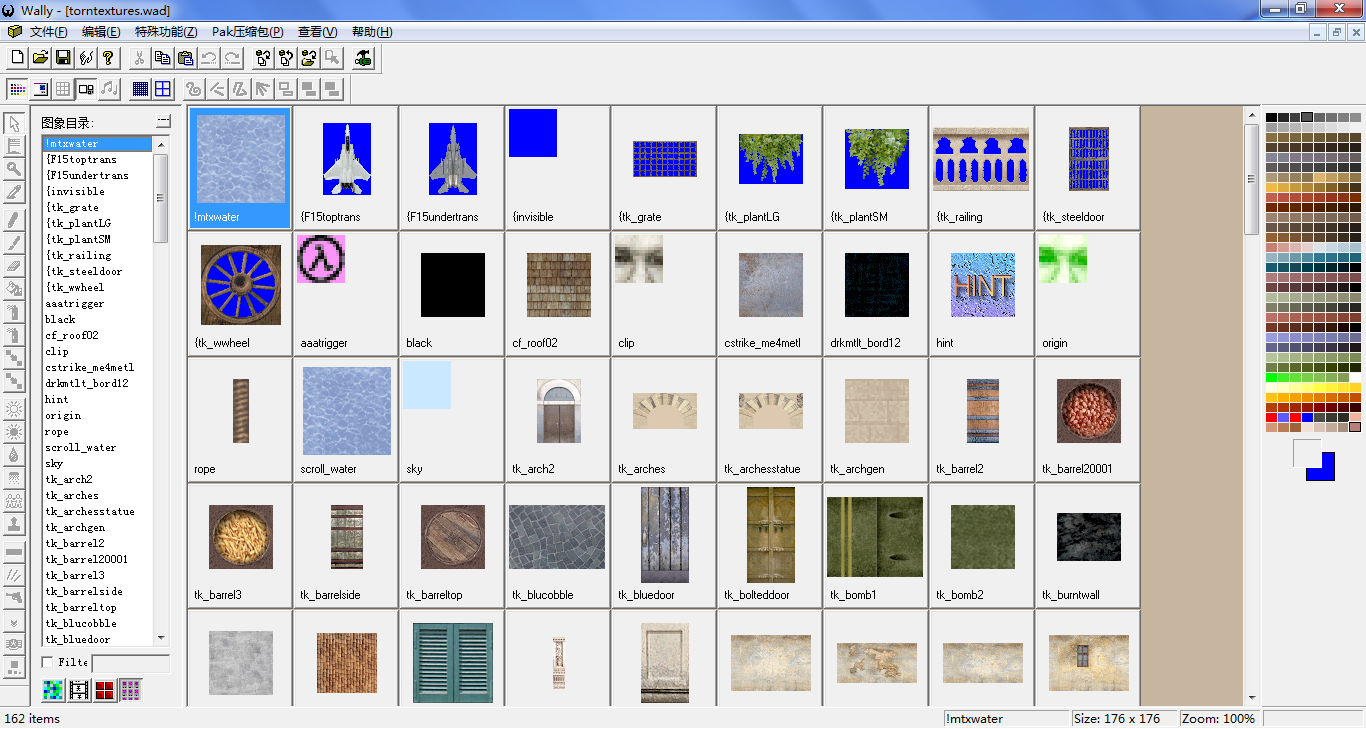Click the red four-square icon below list
Image resolution: width=1366 pixels, height=729 pixels.
pyautogui.click(x=105, y=689)
